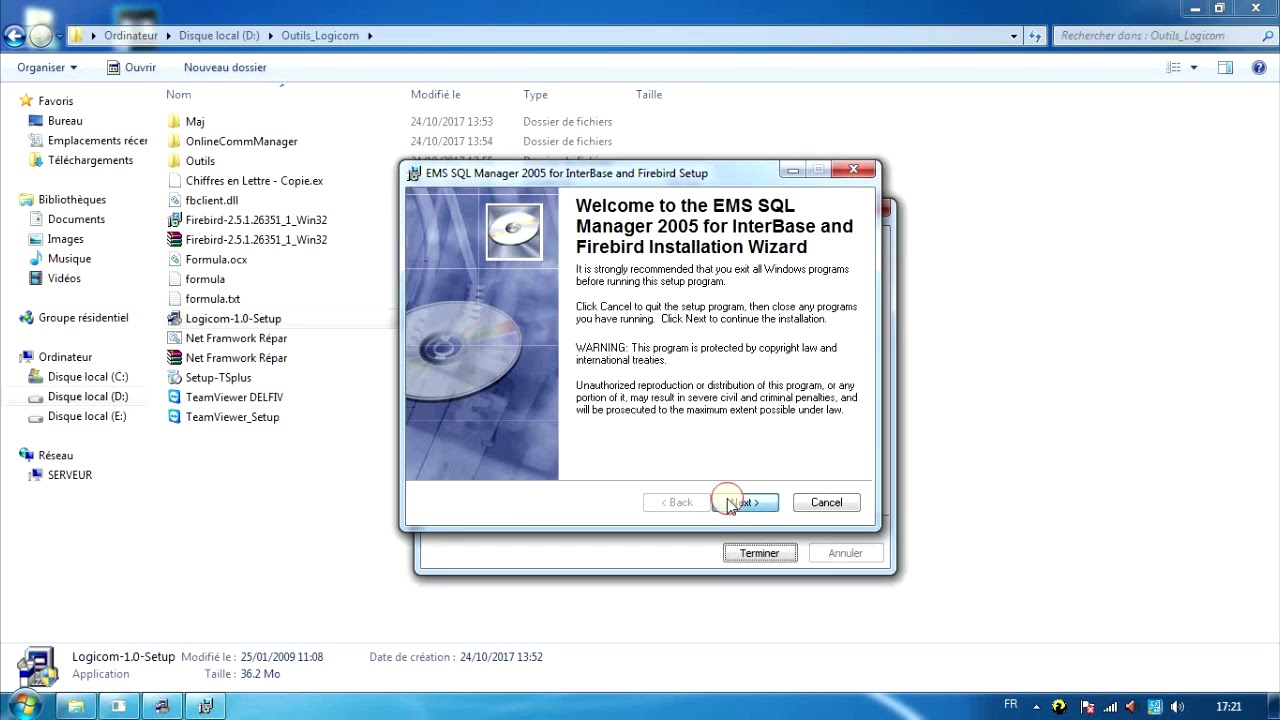Select the Setup-TSplus file icon
1280x720 pixels.
click(x=174, y=378)
